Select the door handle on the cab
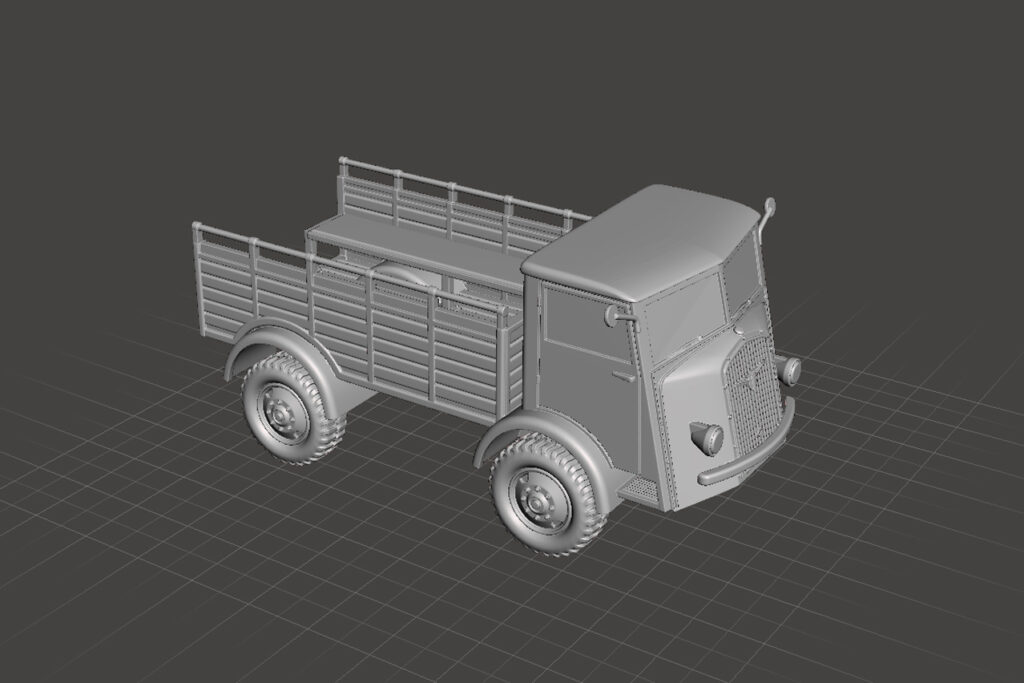Image resolution: width=1024 pixels, height=683 pixels. 623,378
